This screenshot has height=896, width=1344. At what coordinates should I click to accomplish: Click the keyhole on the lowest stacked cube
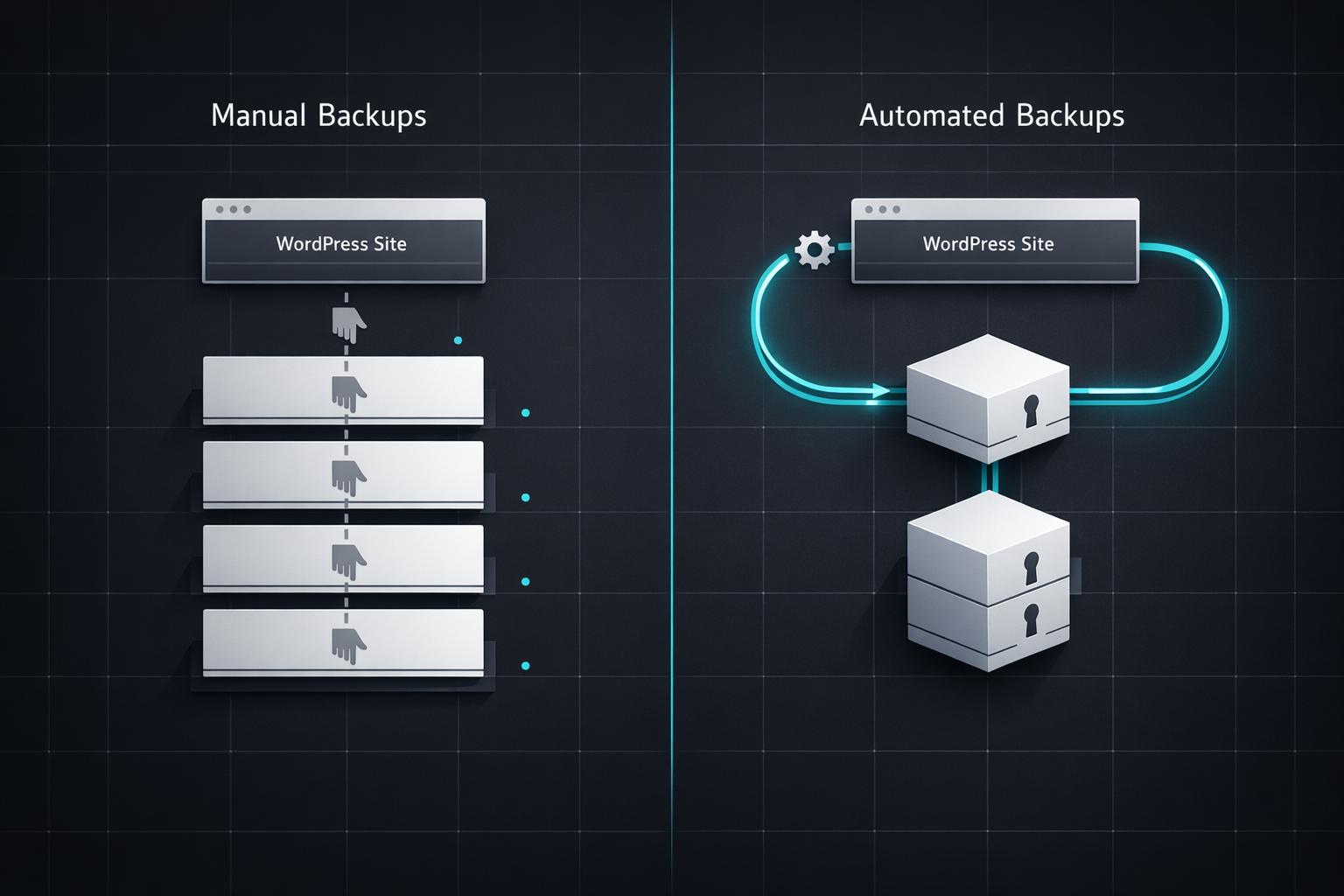coord(1031,620)
